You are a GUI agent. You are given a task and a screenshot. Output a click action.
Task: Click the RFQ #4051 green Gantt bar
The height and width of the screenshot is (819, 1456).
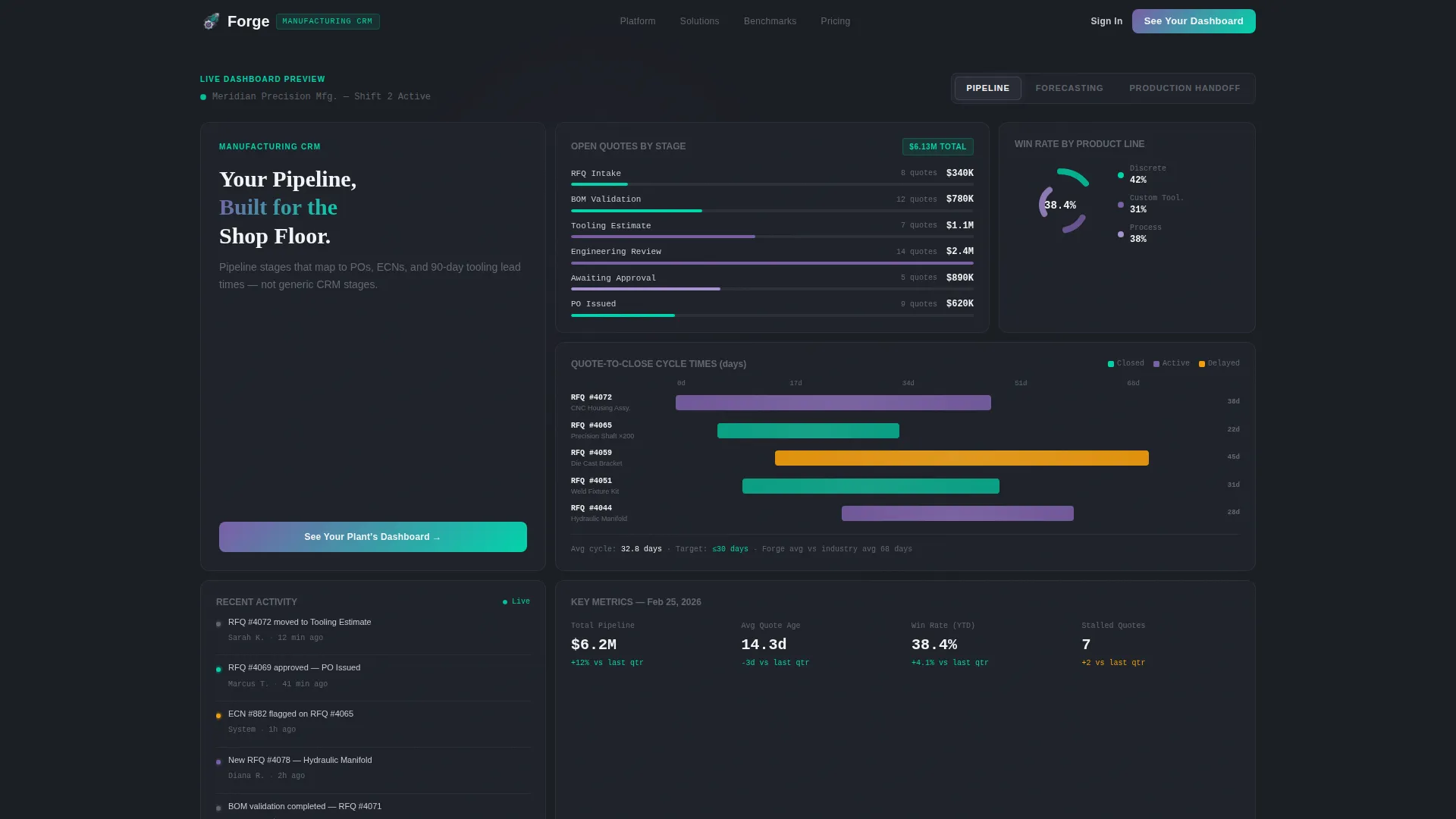(x=871, y=486)
